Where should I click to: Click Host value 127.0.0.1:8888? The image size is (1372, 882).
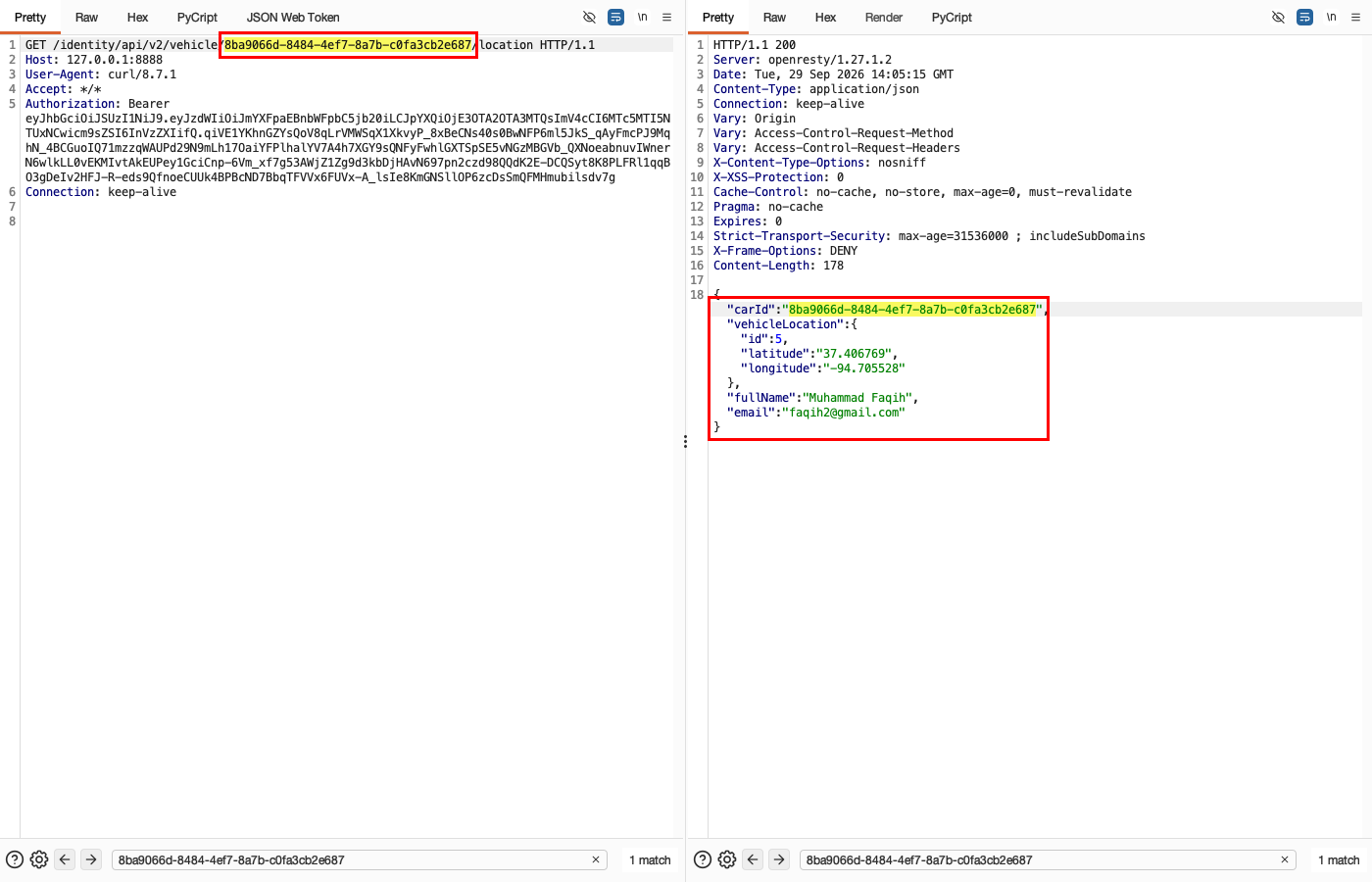pyautogui.click(x=115, y=60)
